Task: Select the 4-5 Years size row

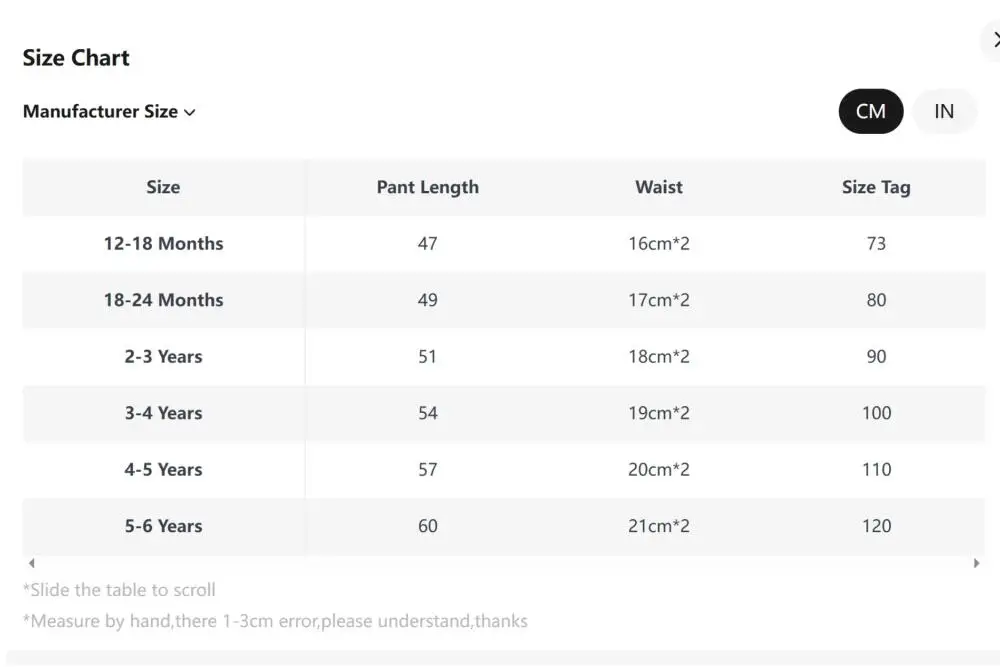Action: [x=504, y=469]
